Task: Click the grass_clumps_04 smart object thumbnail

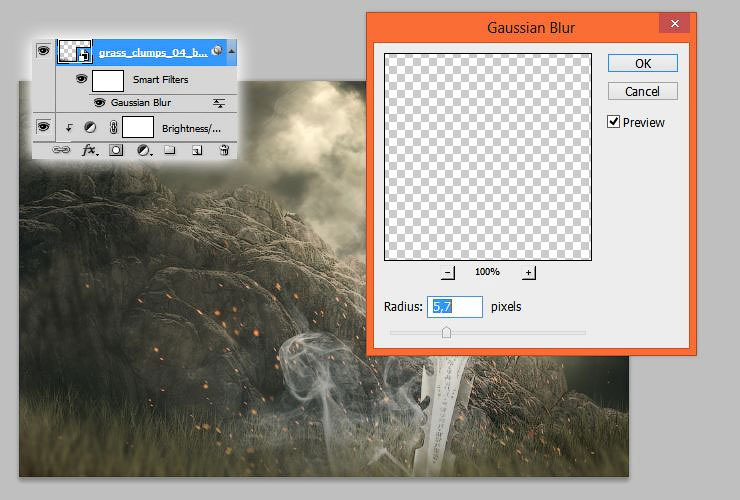Action: coord(74,51)
